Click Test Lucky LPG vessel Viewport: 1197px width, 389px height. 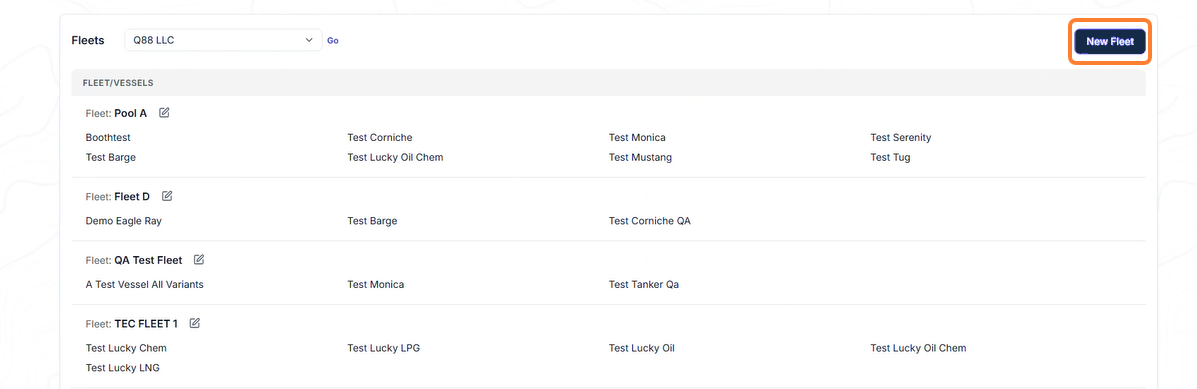click(384, 349)
